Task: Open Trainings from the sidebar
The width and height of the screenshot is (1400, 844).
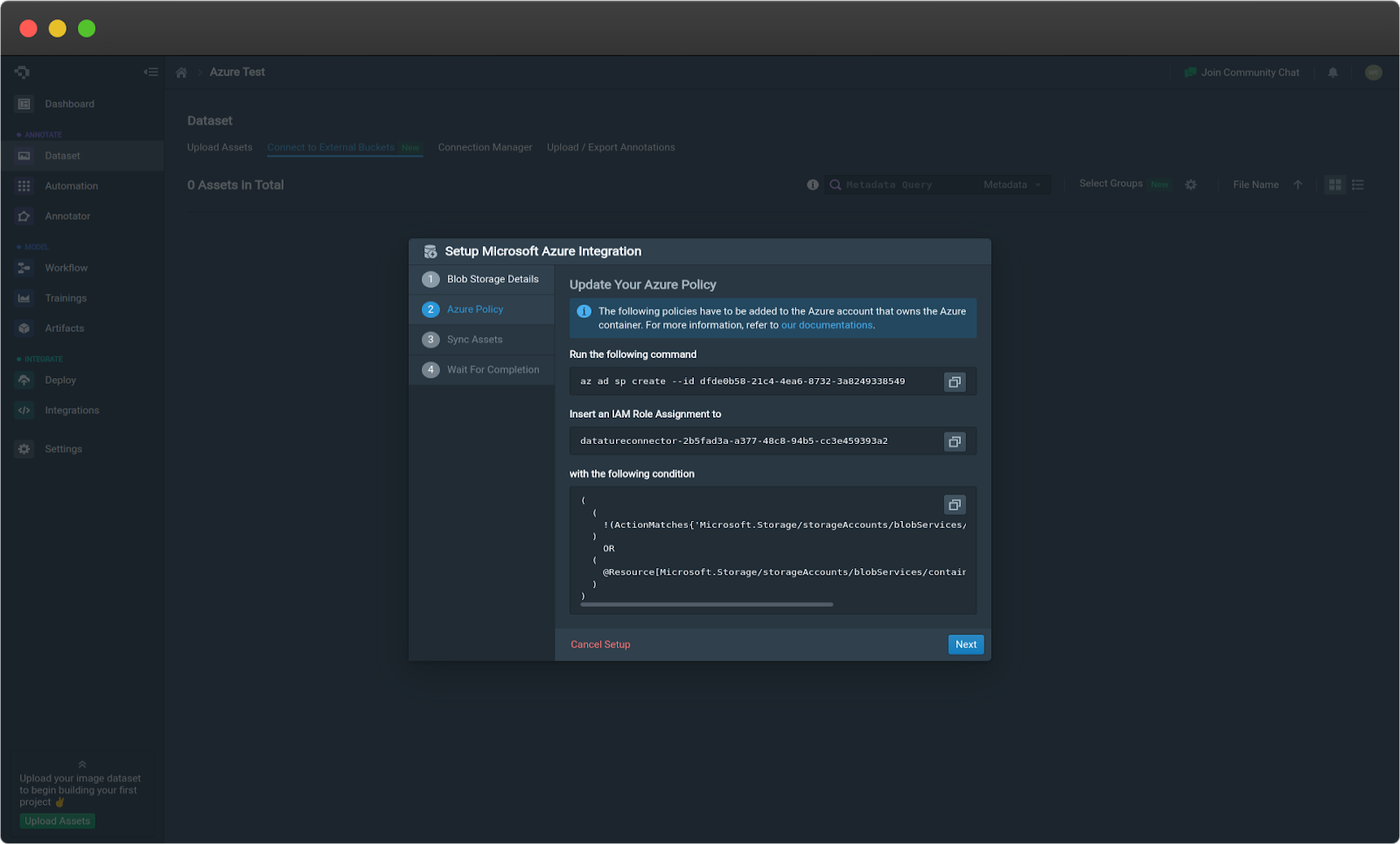Action: click(x=67, y=298)
